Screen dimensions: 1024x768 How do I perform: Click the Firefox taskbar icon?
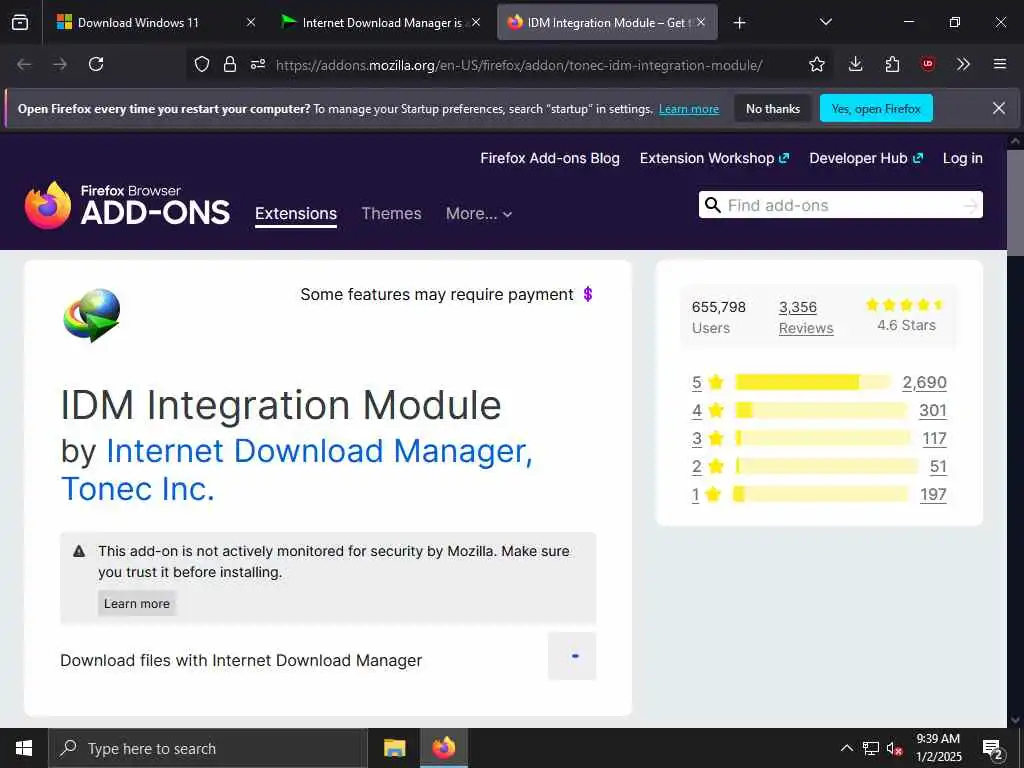tap(443, 748)
